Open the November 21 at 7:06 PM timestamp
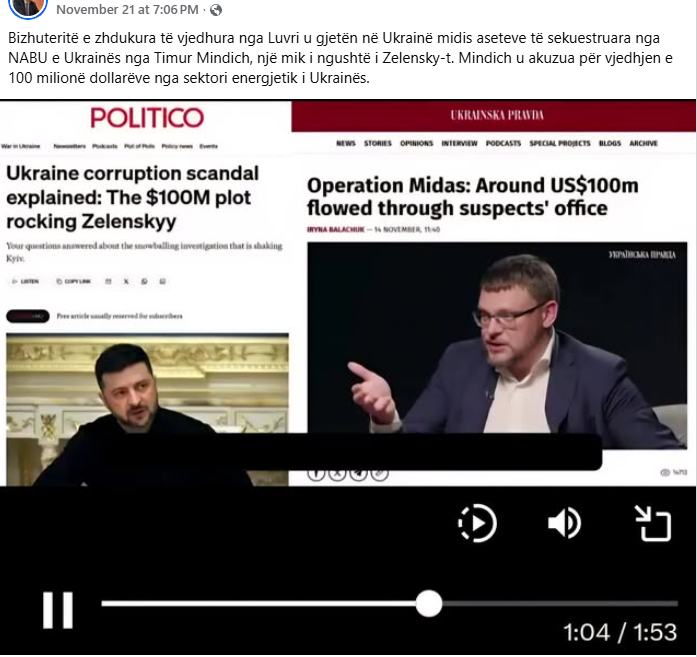 (127, 10)
